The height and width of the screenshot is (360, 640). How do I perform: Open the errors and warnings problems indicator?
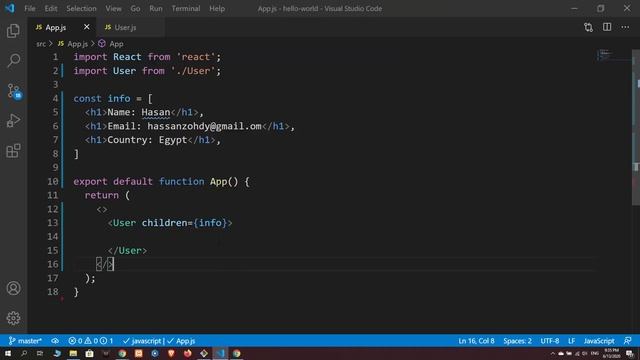tap(91, 341)
